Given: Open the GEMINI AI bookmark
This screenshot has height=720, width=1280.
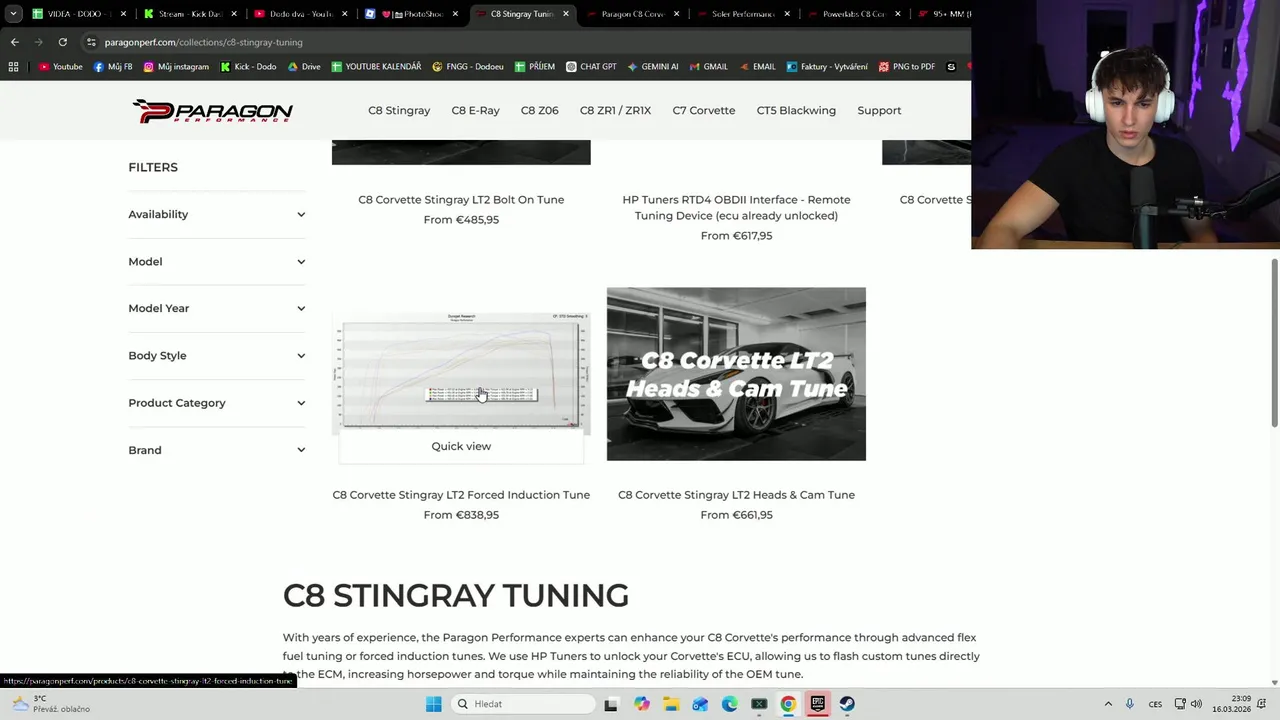Looking at the screenshot, I should point(653,67).
